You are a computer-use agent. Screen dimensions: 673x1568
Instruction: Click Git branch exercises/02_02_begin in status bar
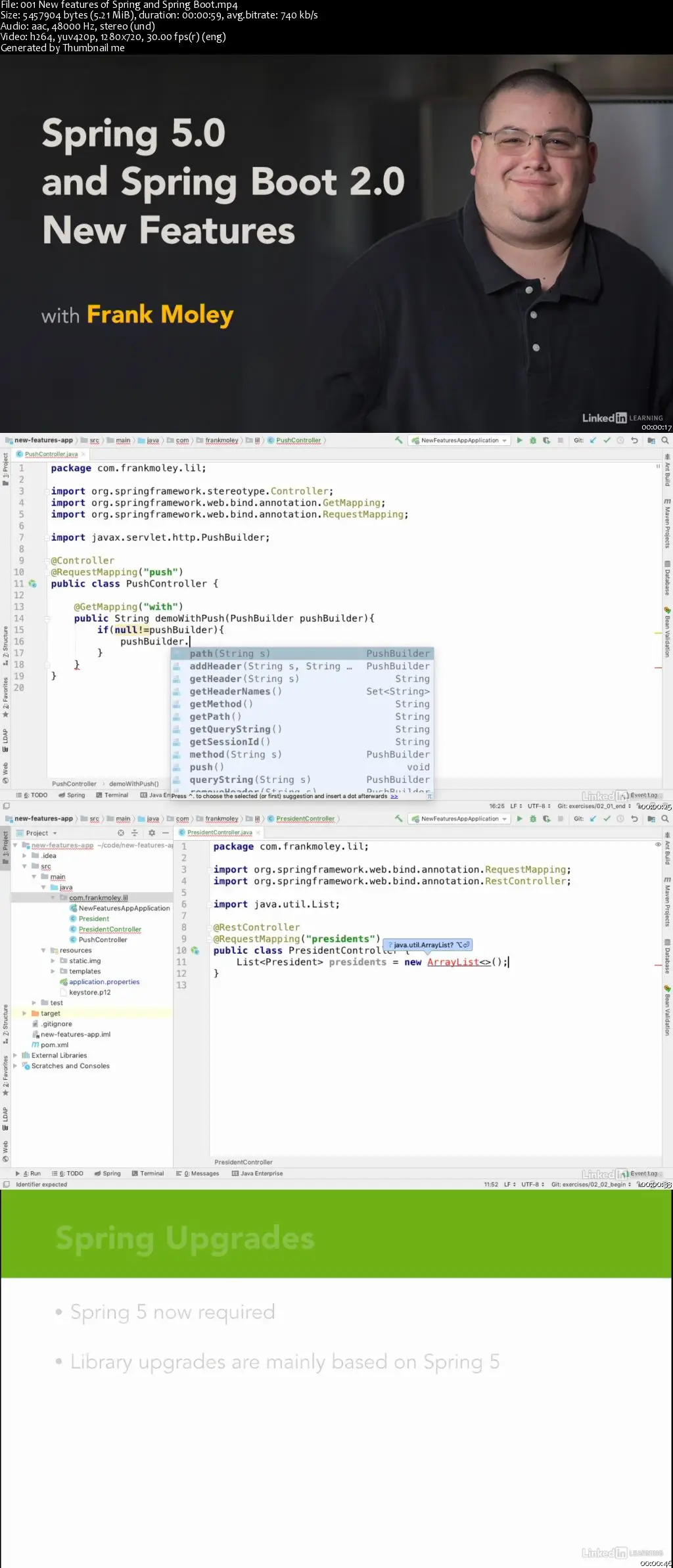point(591,1184)
